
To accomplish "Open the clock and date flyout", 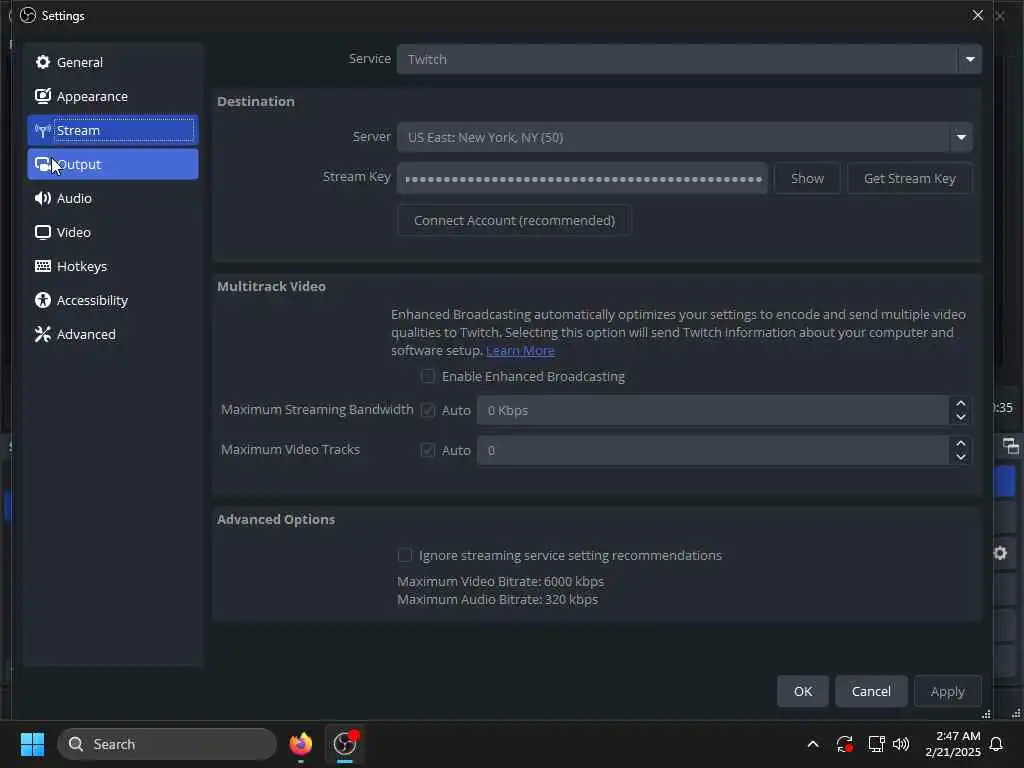I will [953, 744].
